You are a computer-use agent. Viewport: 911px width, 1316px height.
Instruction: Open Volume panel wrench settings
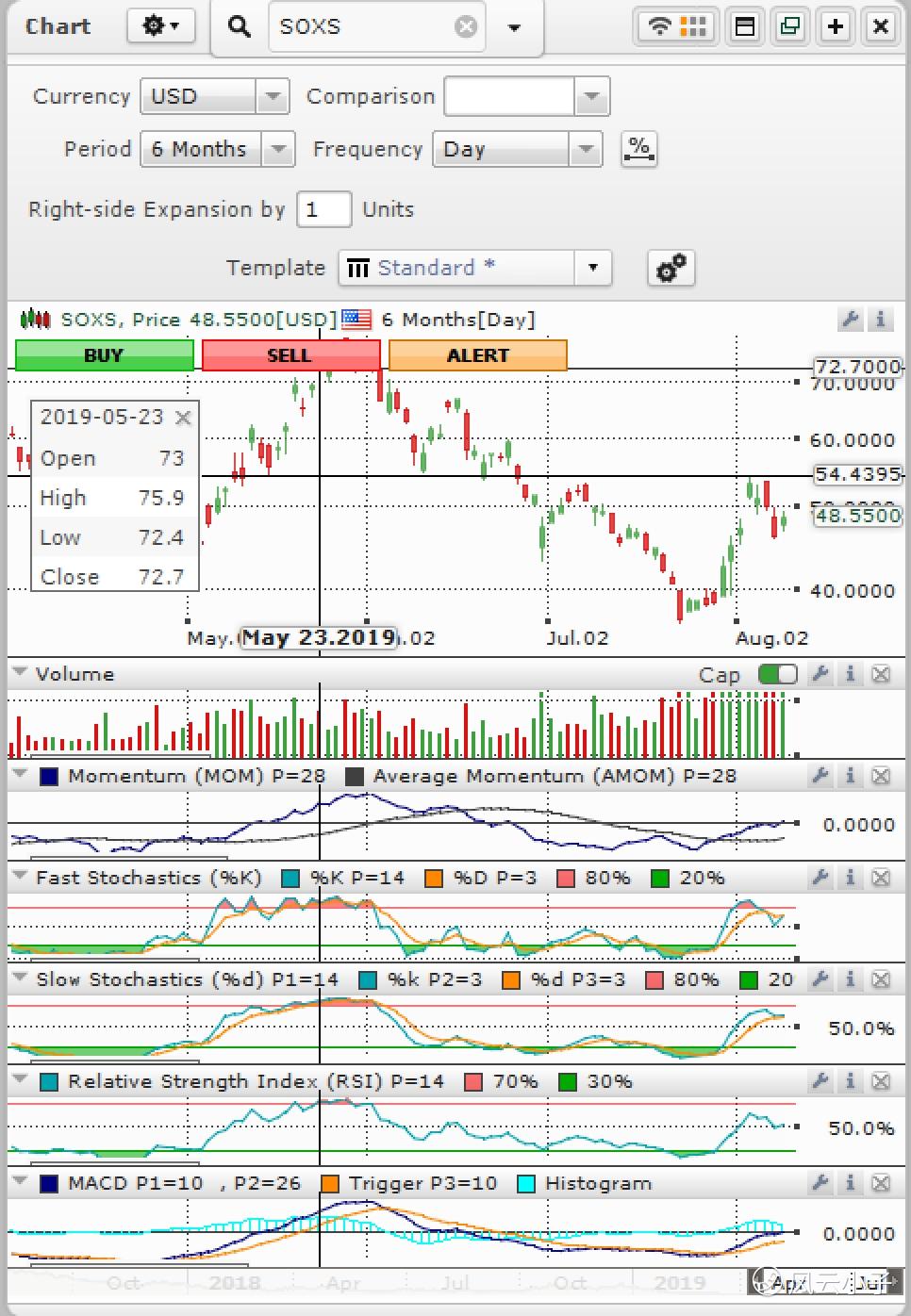coord(820,673)
